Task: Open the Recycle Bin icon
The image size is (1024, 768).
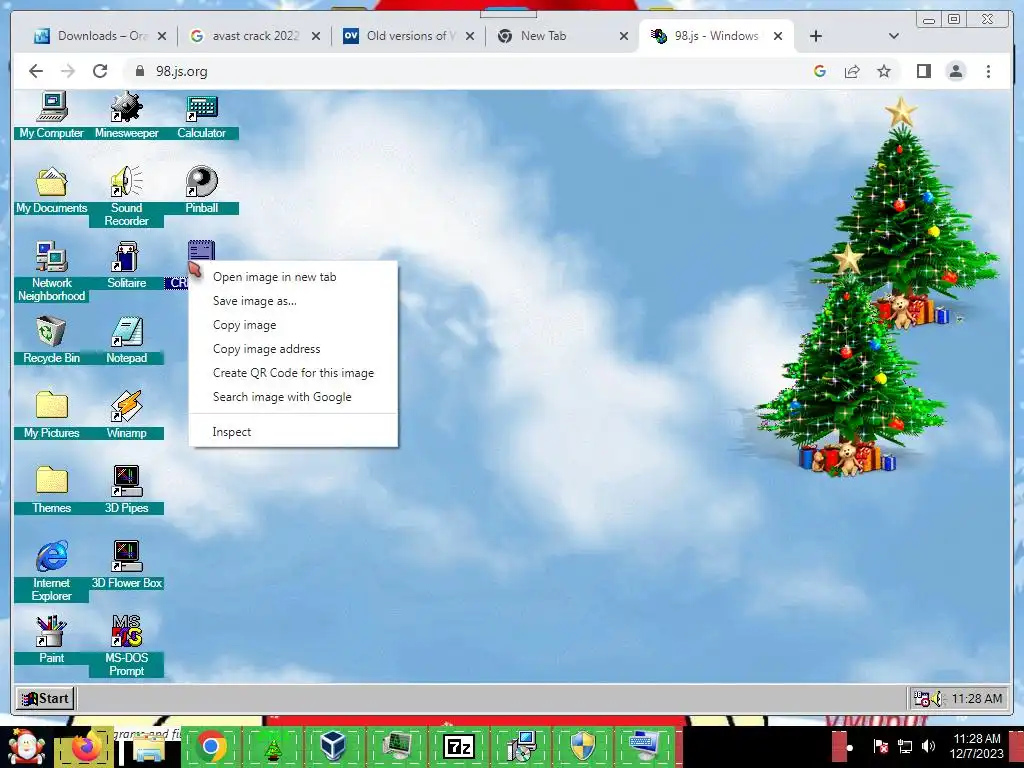Action: pos(52,340)
